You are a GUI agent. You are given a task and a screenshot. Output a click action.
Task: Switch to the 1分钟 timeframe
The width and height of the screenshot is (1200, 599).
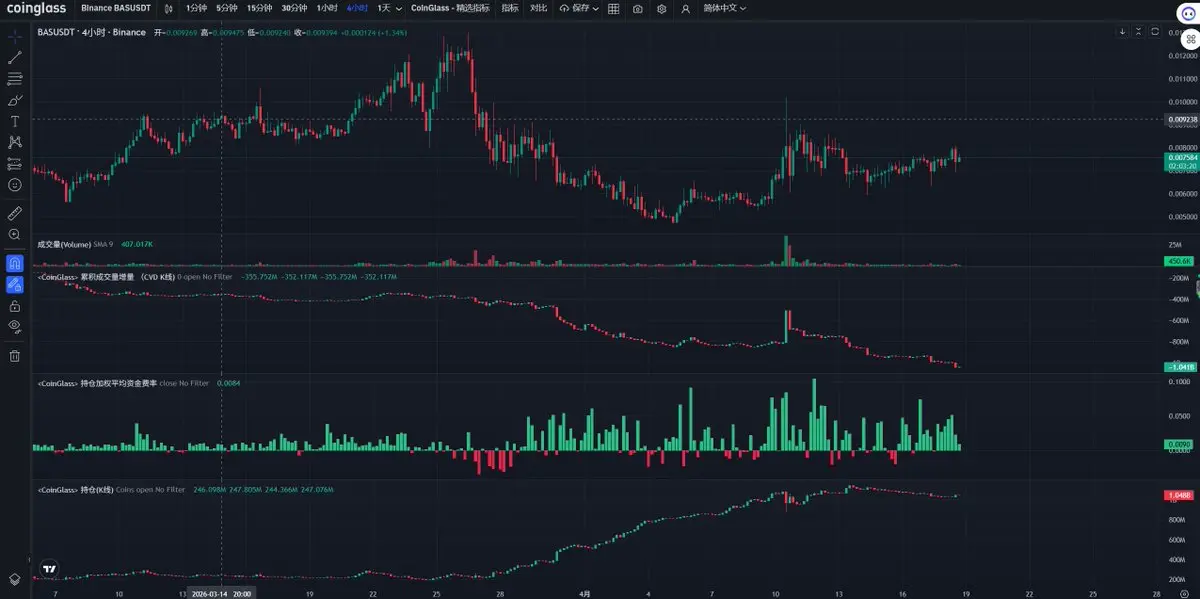click(x=196, y=8)
